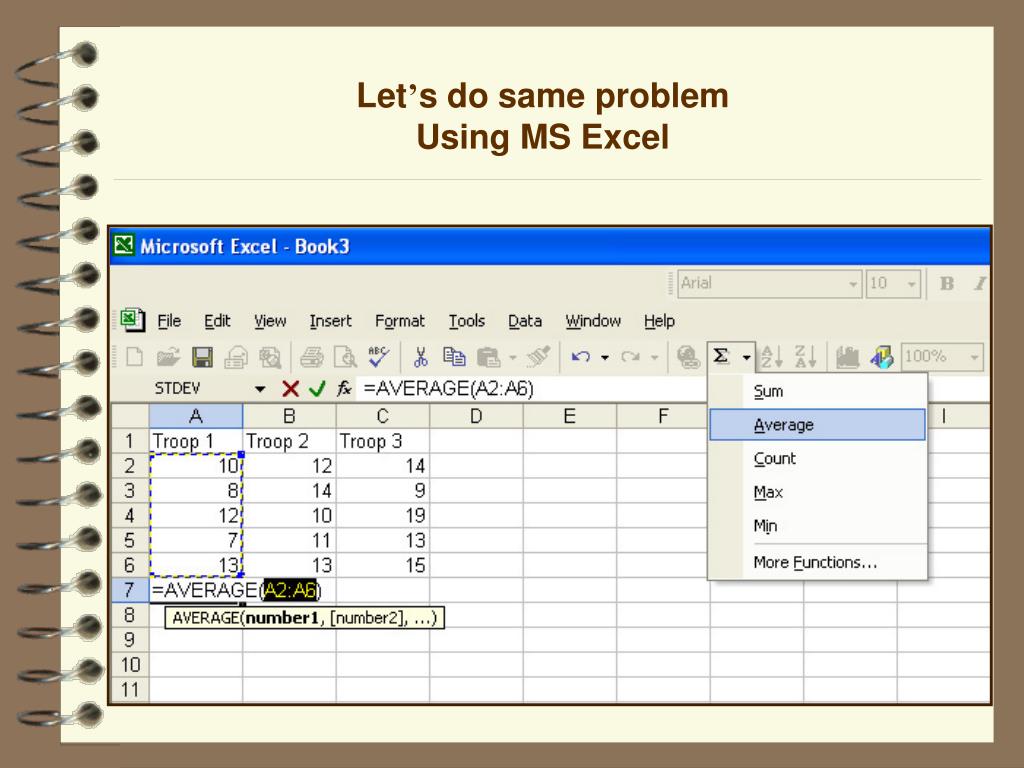Open the Data menu
This screenshot has width=1024, height=768.
pos(525,321)
